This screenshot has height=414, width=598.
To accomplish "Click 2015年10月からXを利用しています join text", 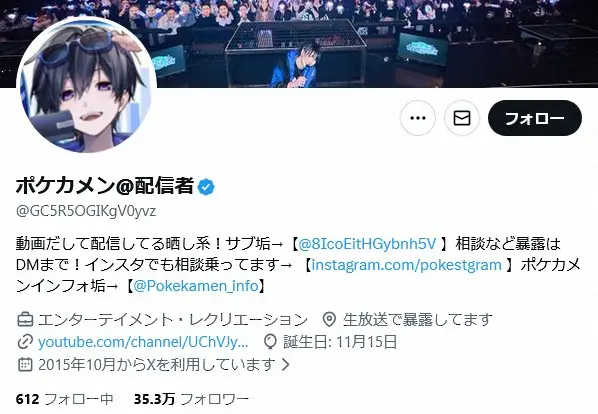I will click(x=157, y=365).
